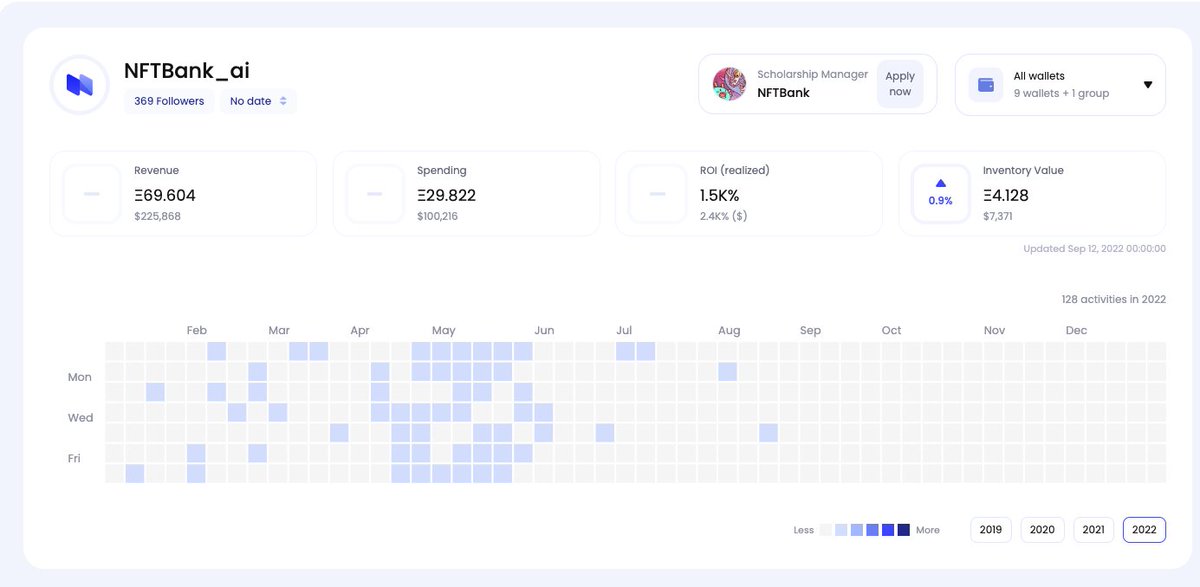1200x587 pixels.
Task: Open the All wallets dropdown arrow
Action: [x=1147, y=85]
